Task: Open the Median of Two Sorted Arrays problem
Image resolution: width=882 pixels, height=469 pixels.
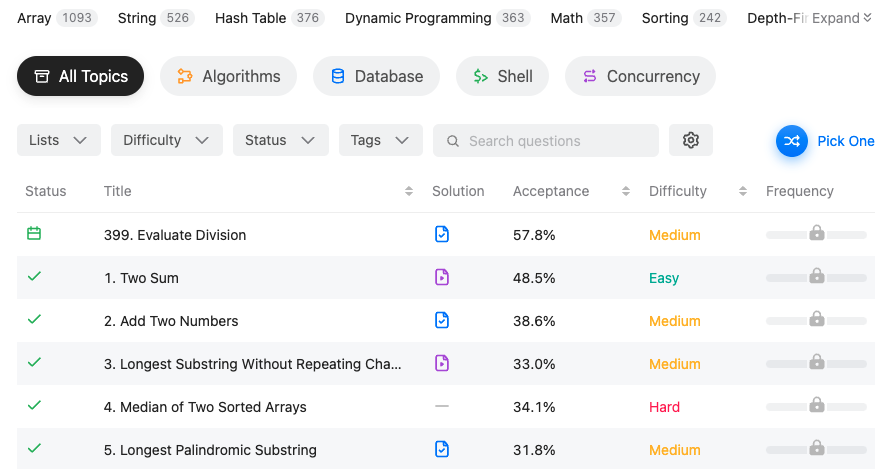Action: click(205, 407)
